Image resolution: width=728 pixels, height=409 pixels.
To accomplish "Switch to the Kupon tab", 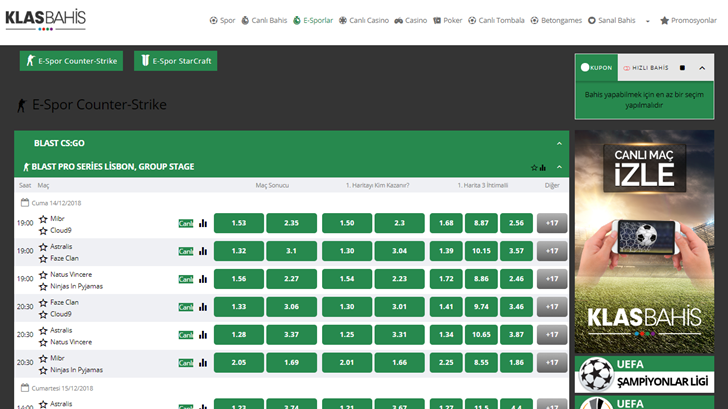I will pos(597,68).
